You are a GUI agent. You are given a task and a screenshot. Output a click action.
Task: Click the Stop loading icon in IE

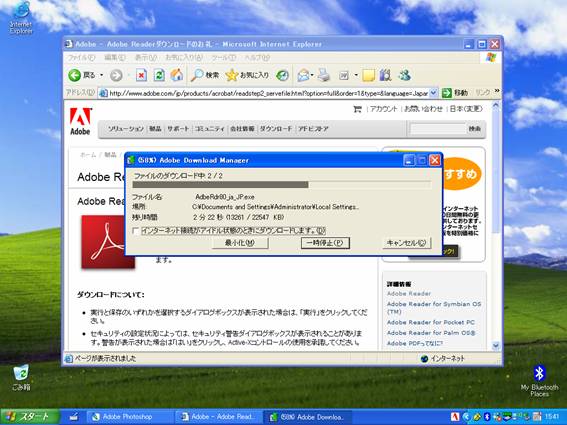pos(141,75)
